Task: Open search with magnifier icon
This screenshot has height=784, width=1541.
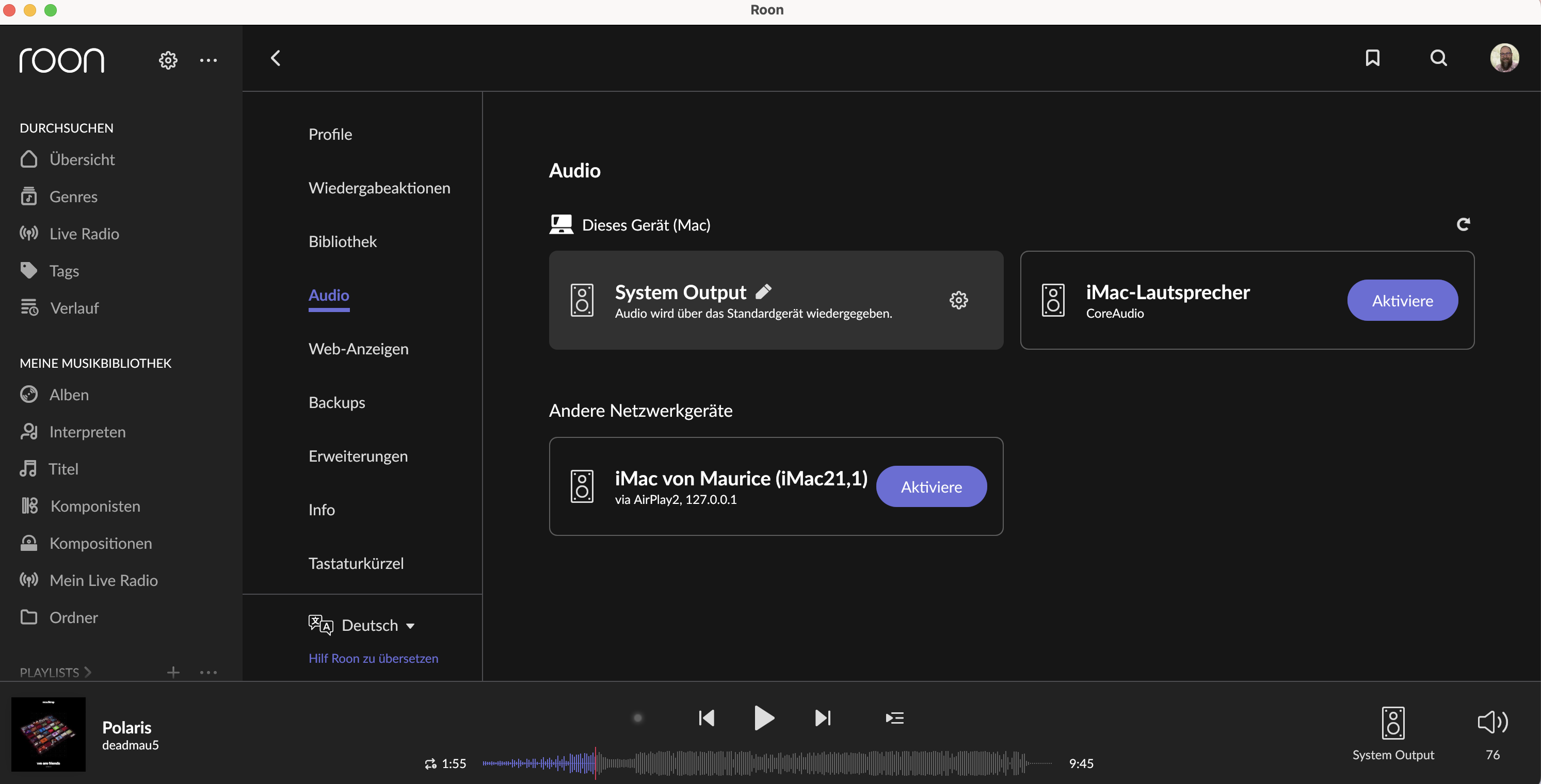Action: [x=1439, y=58]
